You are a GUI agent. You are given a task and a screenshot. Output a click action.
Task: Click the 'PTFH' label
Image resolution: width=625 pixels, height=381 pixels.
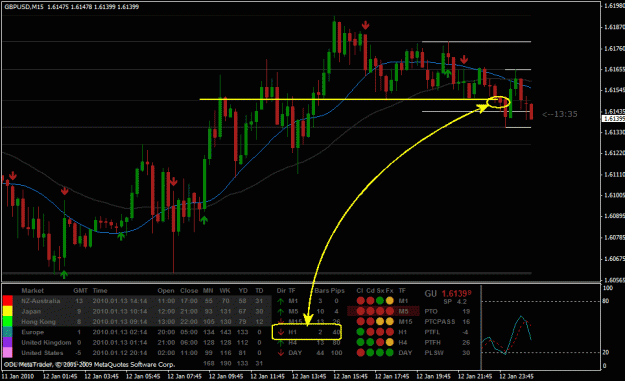tap(432, 342)
